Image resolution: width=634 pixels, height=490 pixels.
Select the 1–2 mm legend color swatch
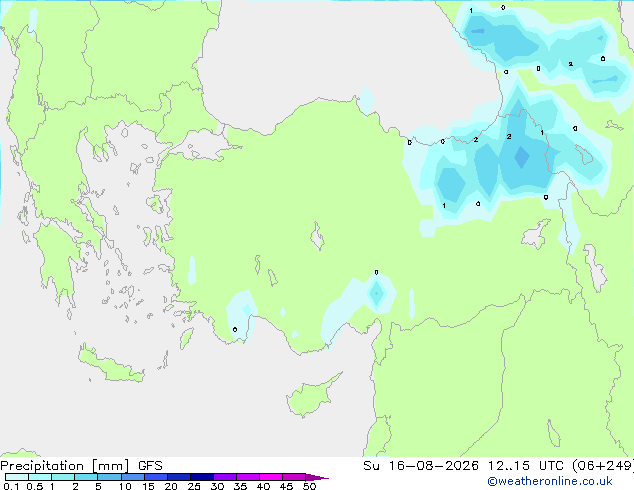63,477
